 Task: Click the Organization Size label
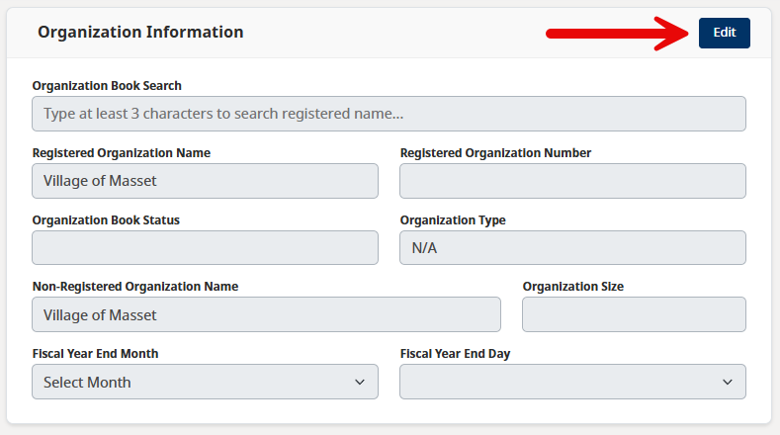[x=573, y=287]
